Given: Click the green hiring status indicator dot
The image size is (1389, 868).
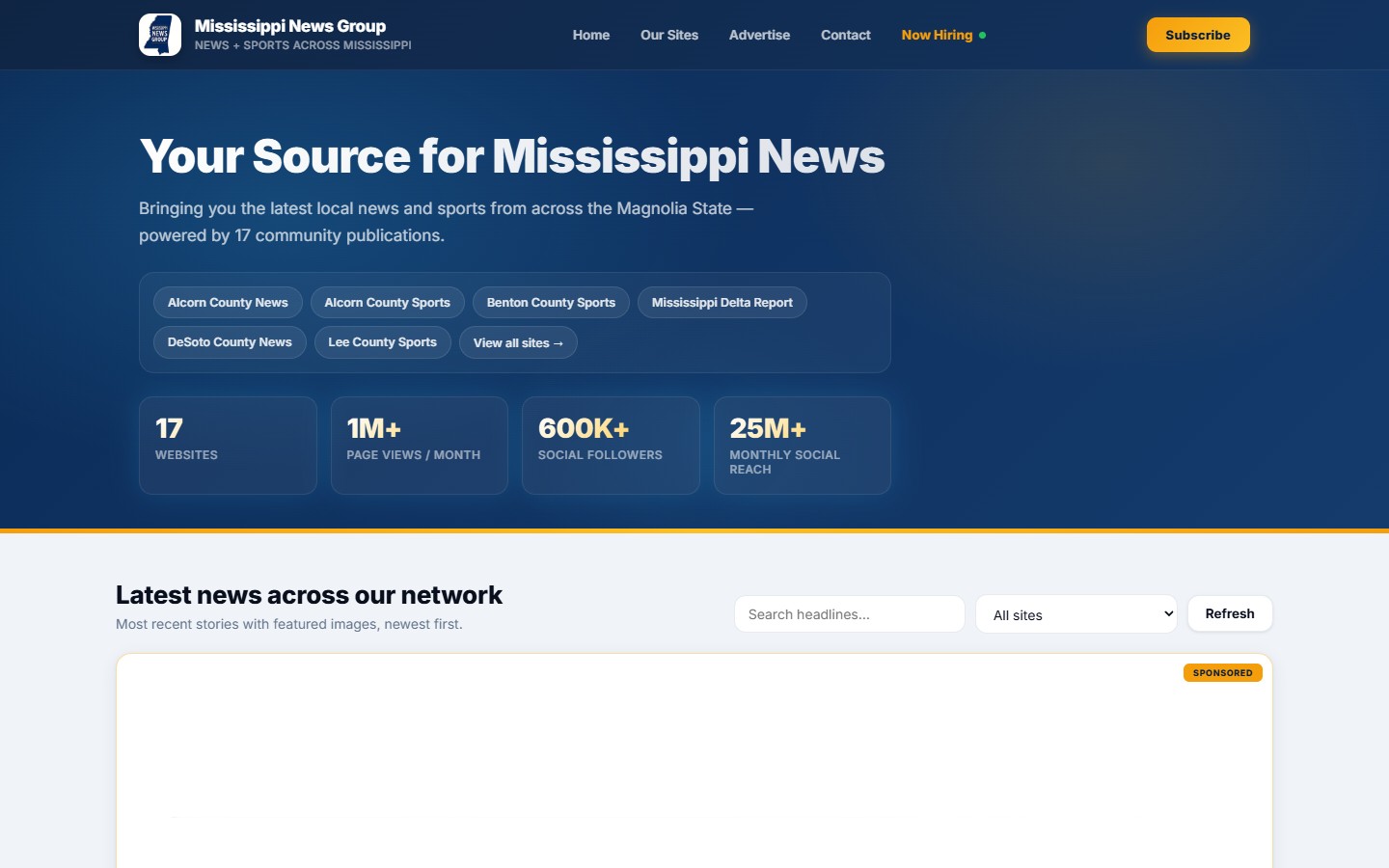Looking at the screenshot, I should click(983, 35).
